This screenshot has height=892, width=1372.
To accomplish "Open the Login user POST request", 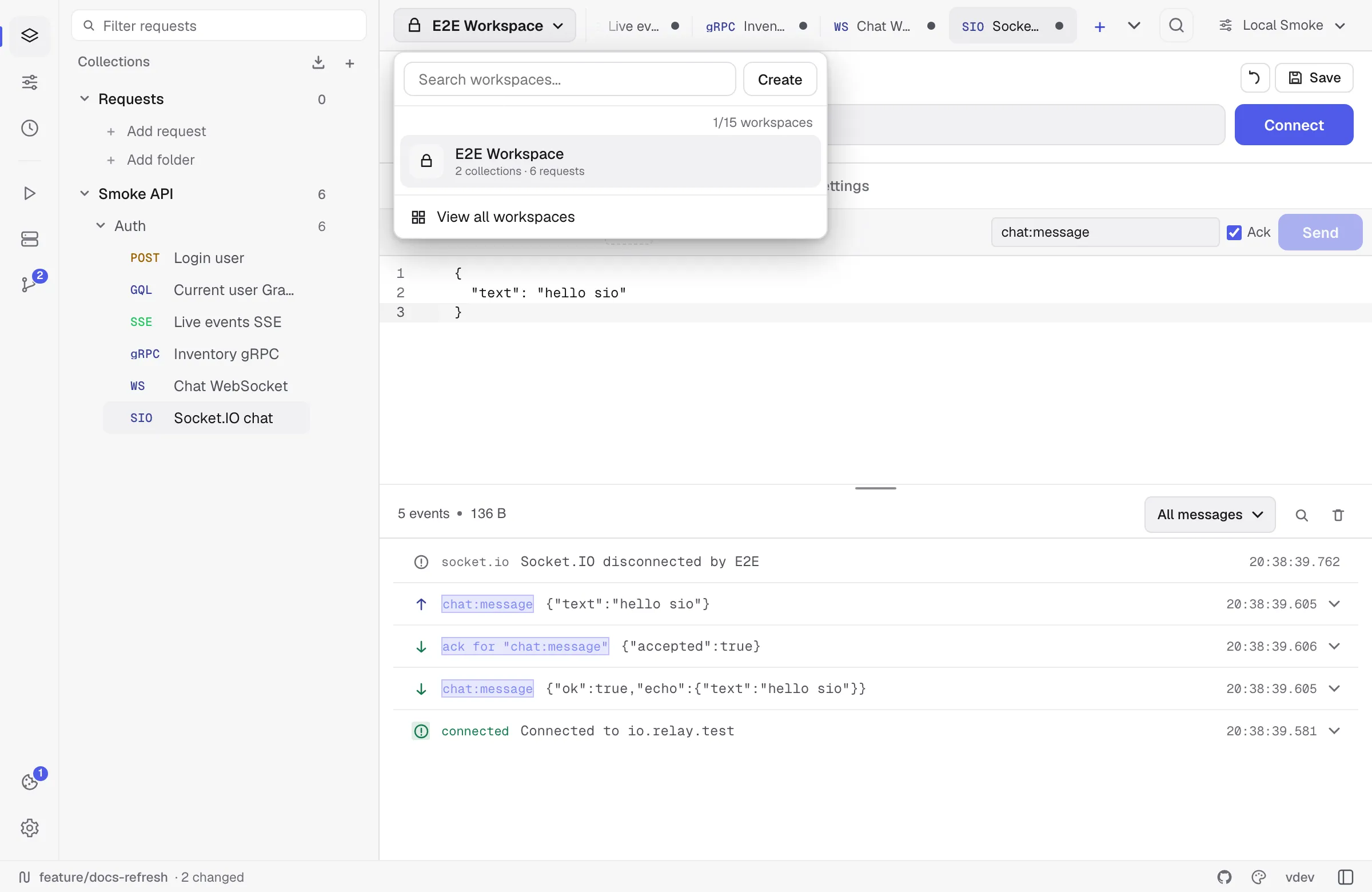I will (x=206, y=258).
